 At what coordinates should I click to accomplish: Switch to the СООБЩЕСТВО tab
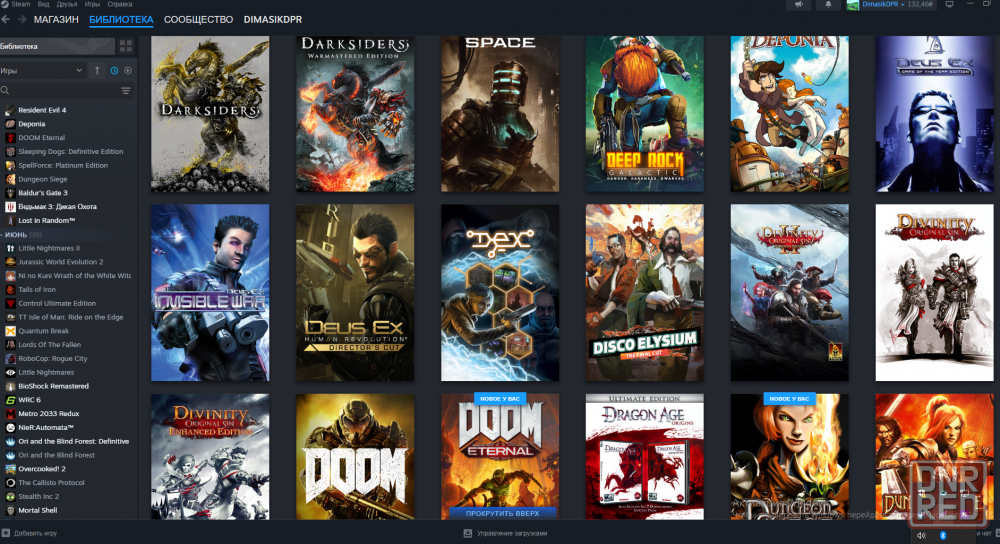[x=198, y=20]
